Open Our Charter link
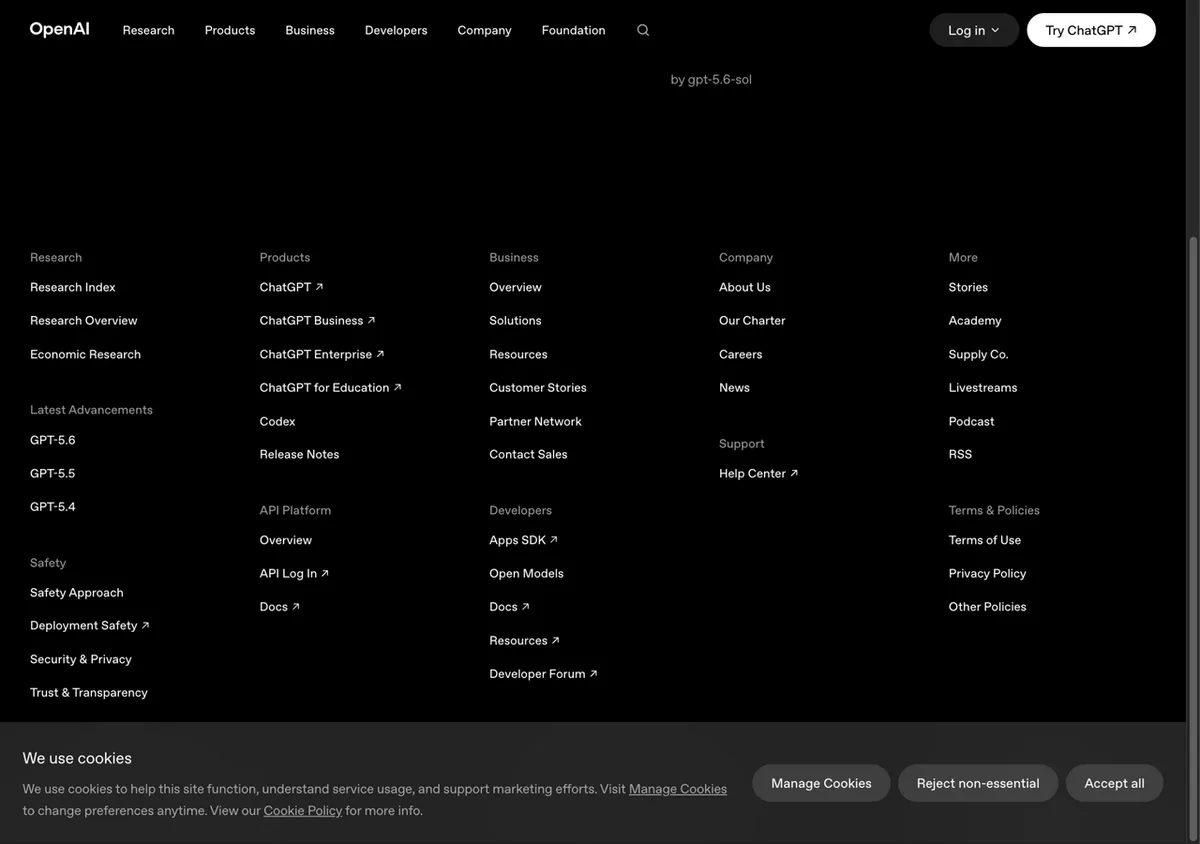Screen dimensions: 1200x844 point(753,321)
